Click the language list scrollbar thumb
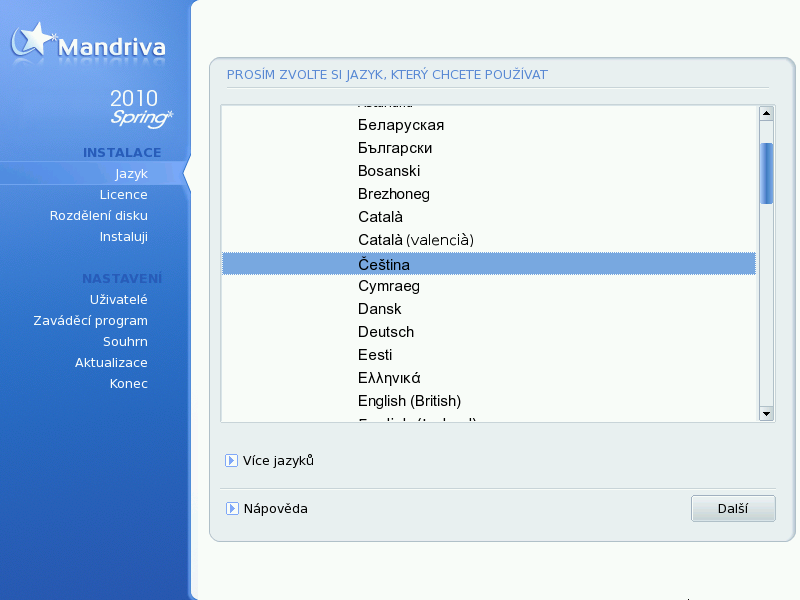 [x=766, y=173]
